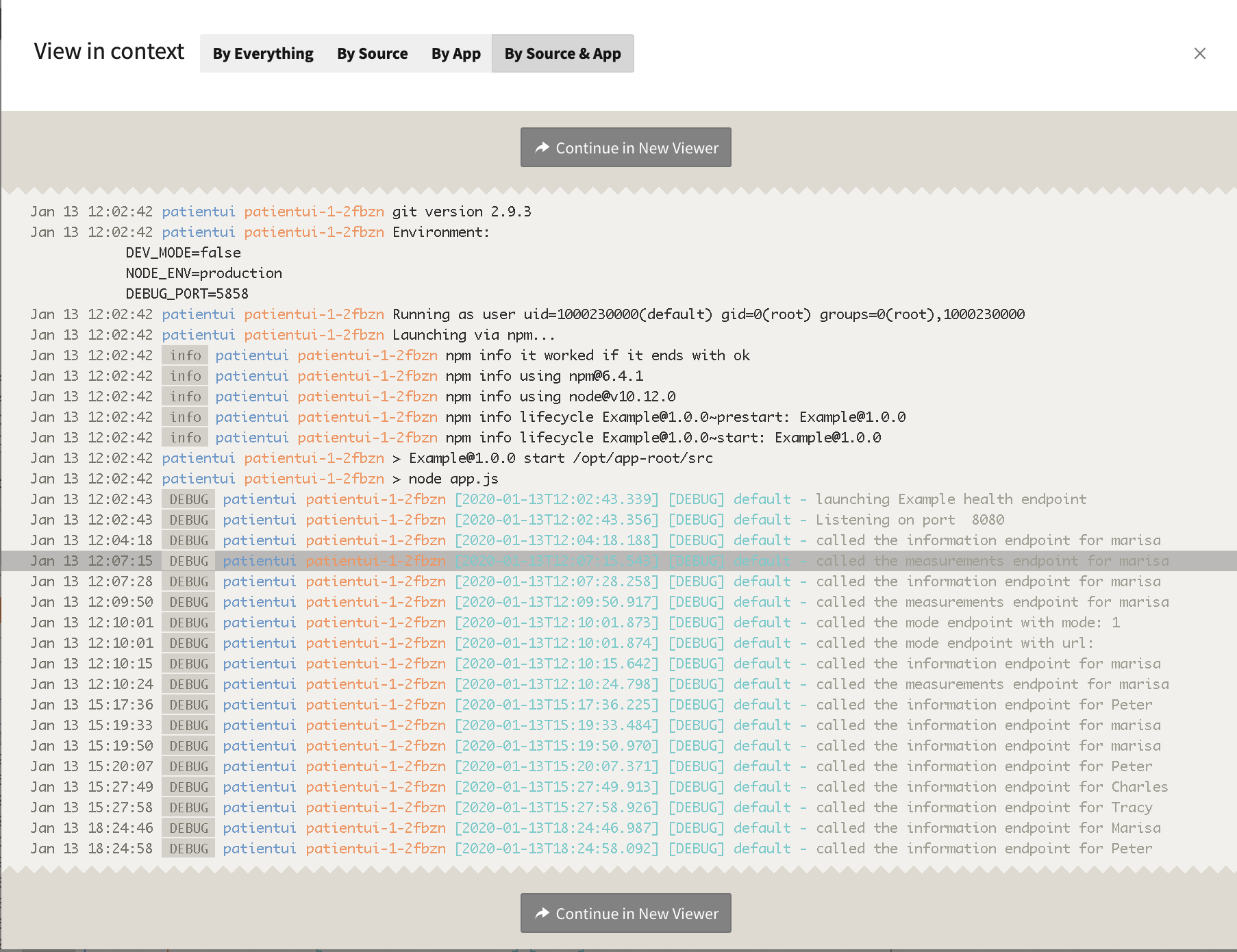Click info badge on 'using npm@6.4.1' line
This screenshot has width=1237, height=952.
(x=186, y=376)
